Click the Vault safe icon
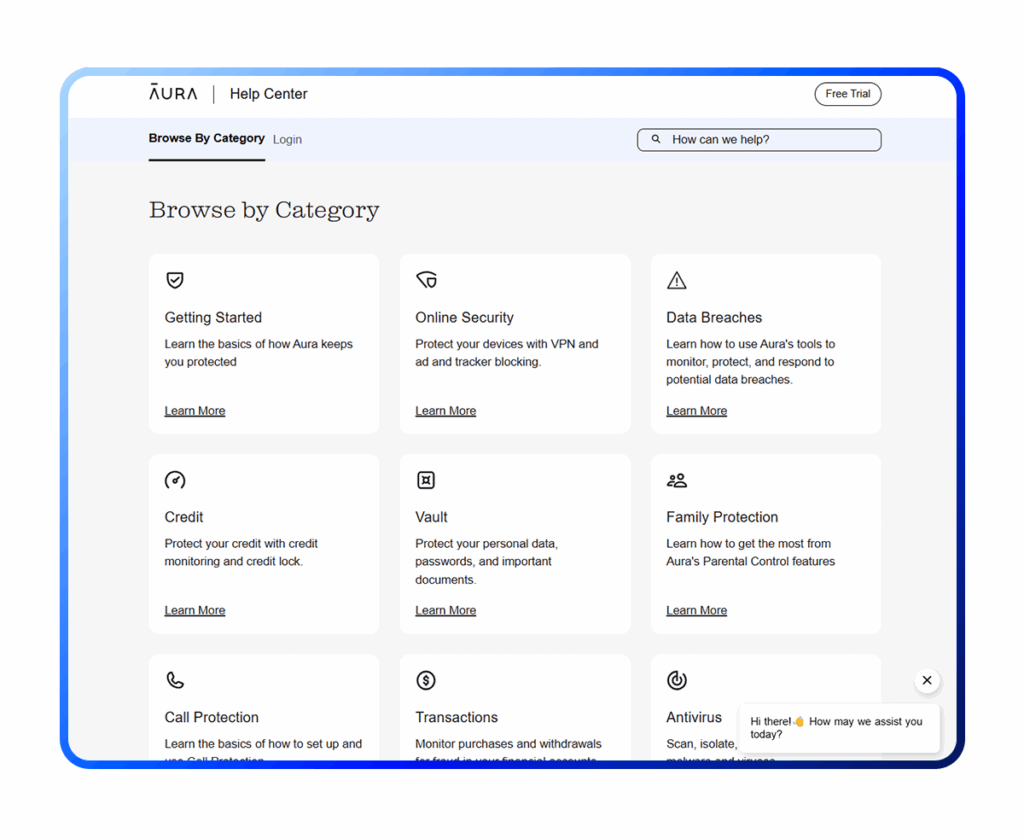Image resolution: width=1024 pixels, height=839 pixels. 426,480
